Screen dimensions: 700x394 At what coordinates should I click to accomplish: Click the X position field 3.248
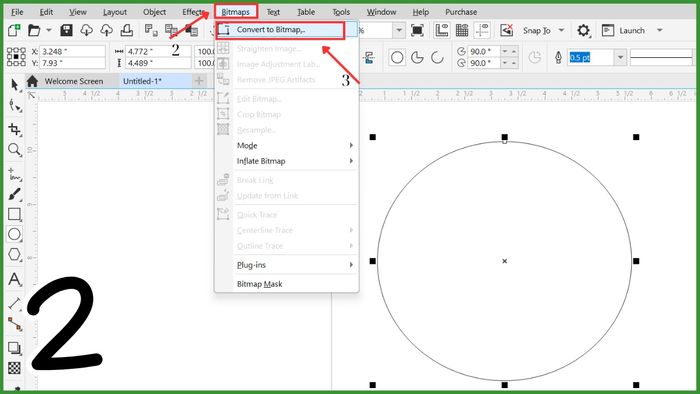tap(72, 51)
